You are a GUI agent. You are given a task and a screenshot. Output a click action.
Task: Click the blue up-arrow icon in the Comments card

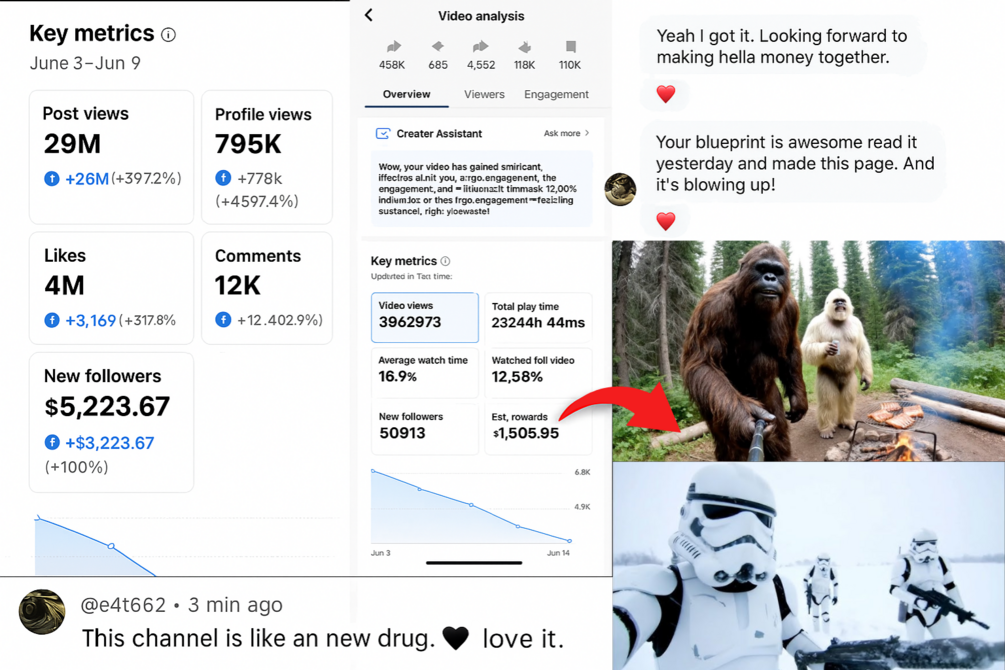pos(223,319)
